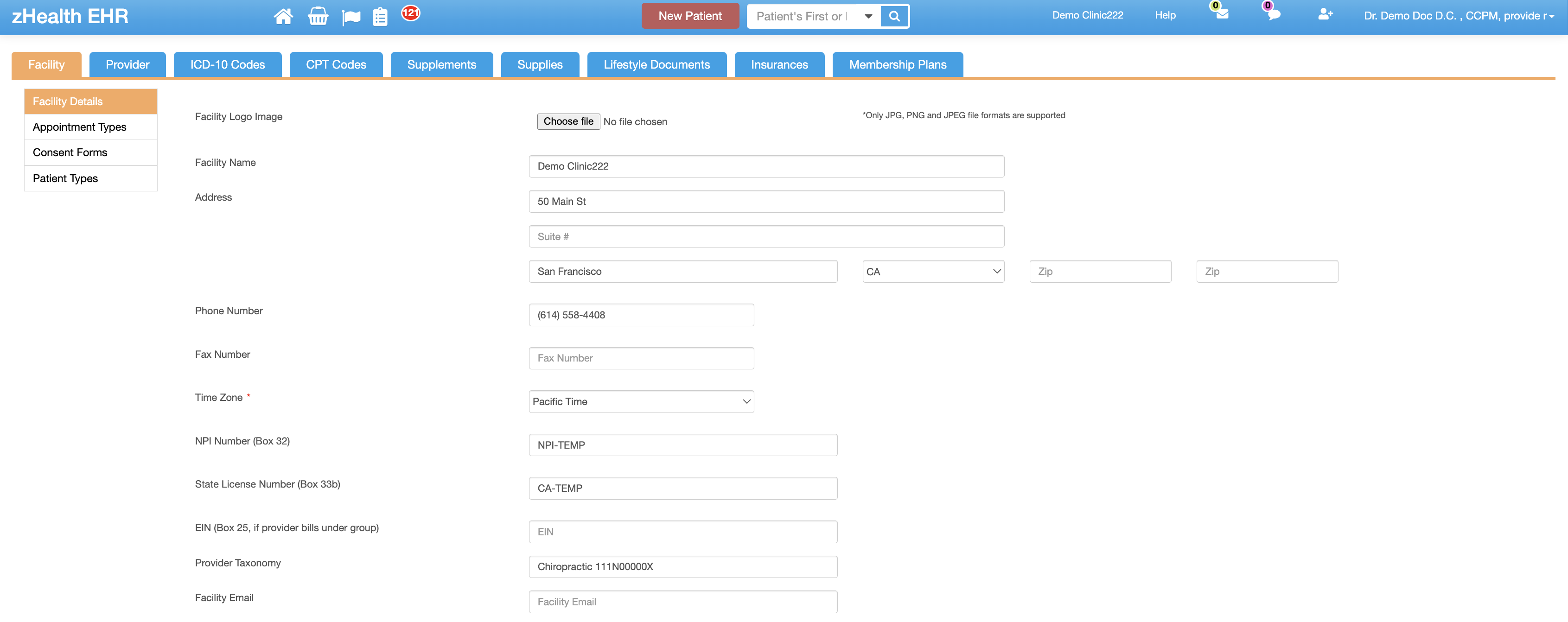Screen dimensions: 1568x622
Task: Click the EIN field
Action: [683, 532]
